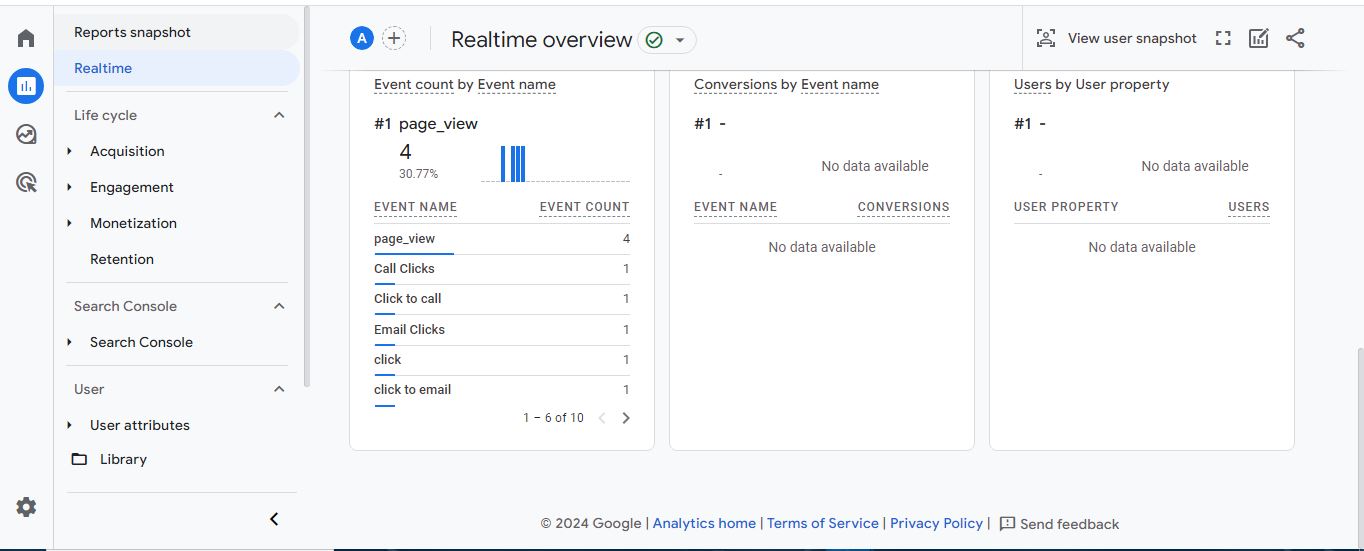Share this report via share icon

pyautogui.click(x=1295, y=38)
